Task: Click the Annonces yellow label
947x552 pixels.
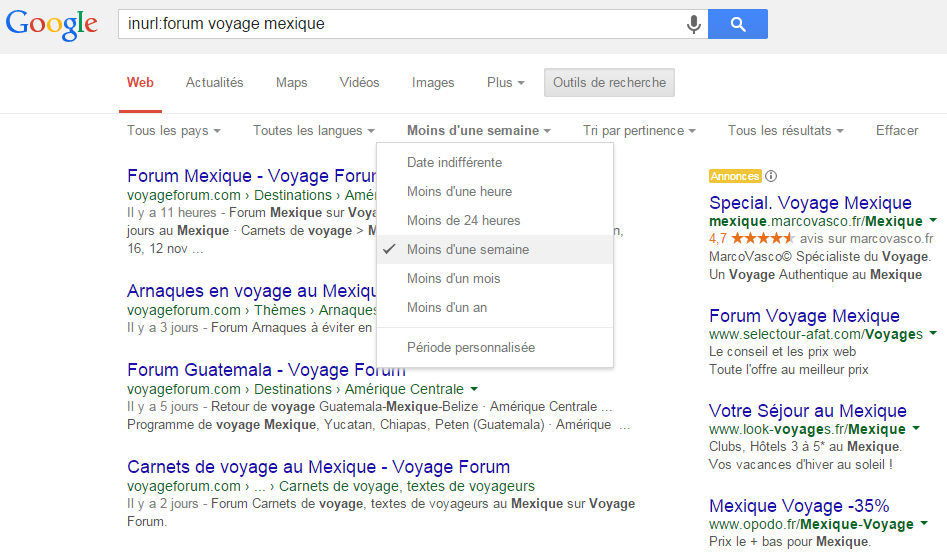Action: [735, 176]
